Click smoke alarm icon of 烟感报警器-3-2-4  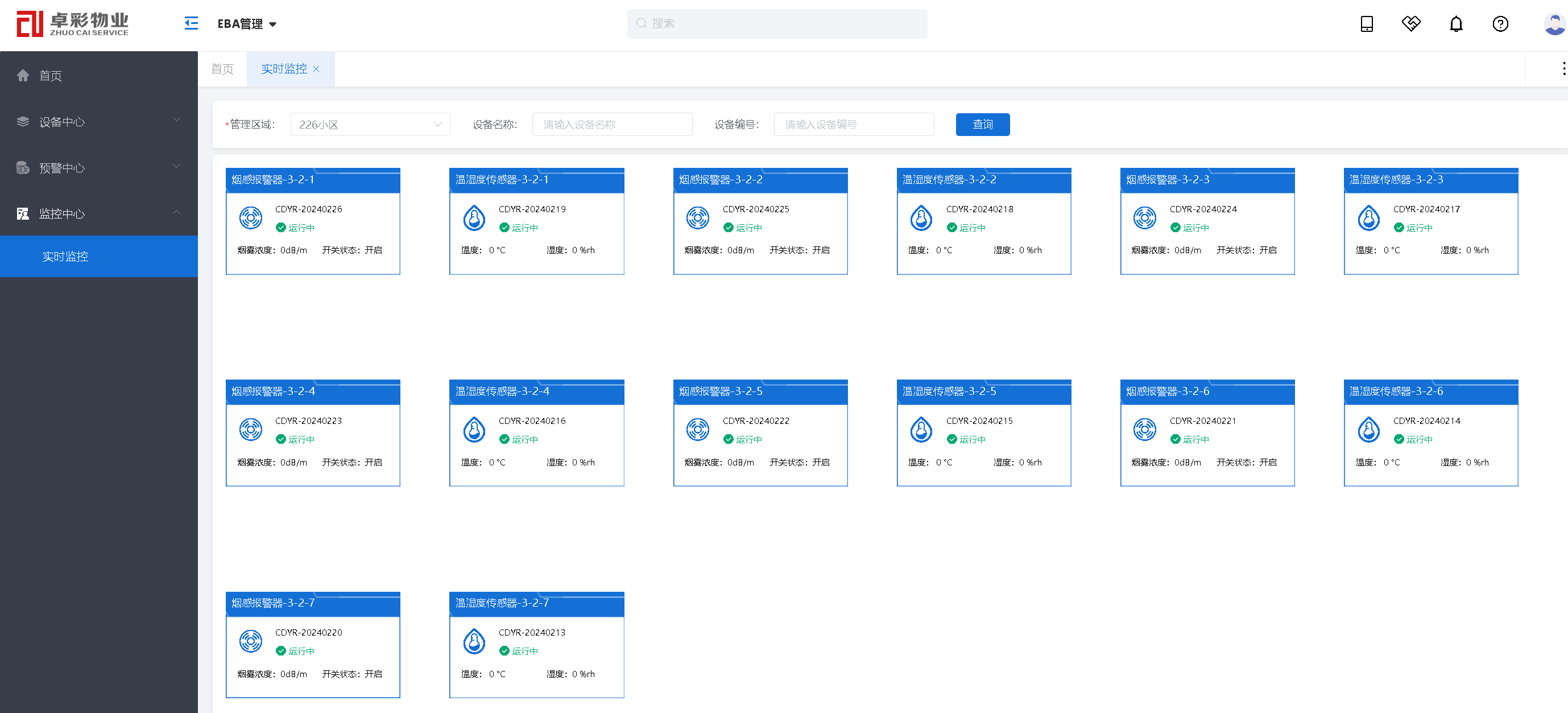click(251, 429)
